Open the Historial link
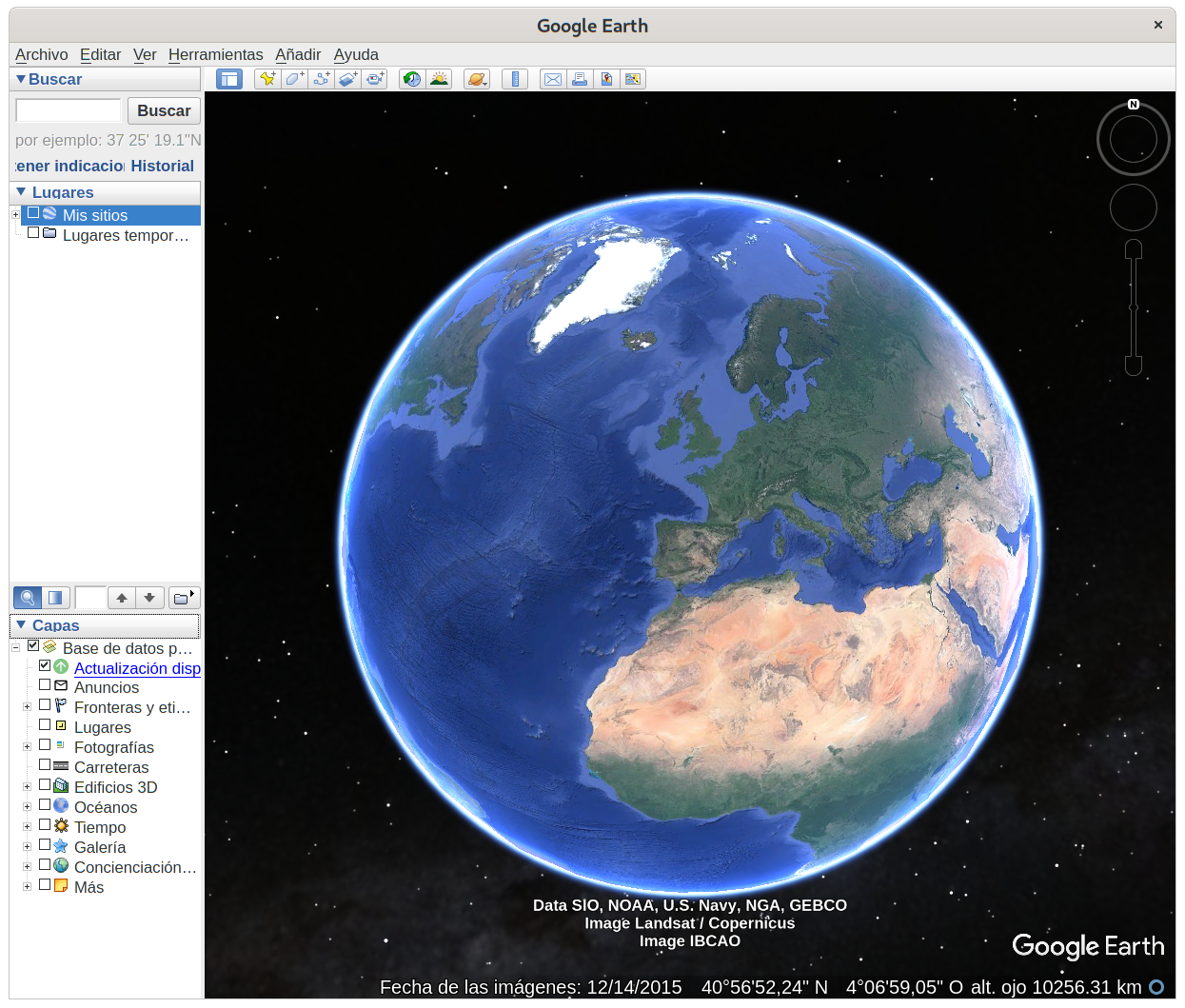 point(162,166)
